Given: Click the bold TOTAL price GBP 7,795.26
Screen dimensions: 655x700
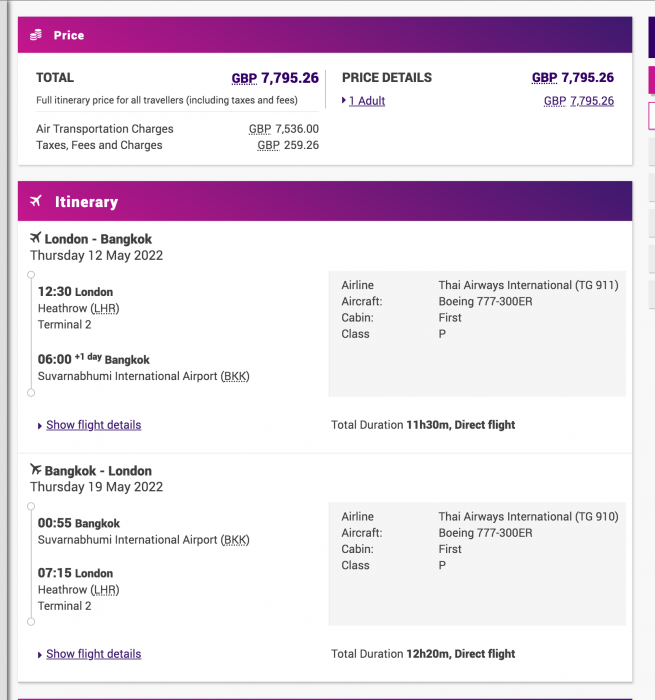Looking at the screenshot, I should 275,78.
